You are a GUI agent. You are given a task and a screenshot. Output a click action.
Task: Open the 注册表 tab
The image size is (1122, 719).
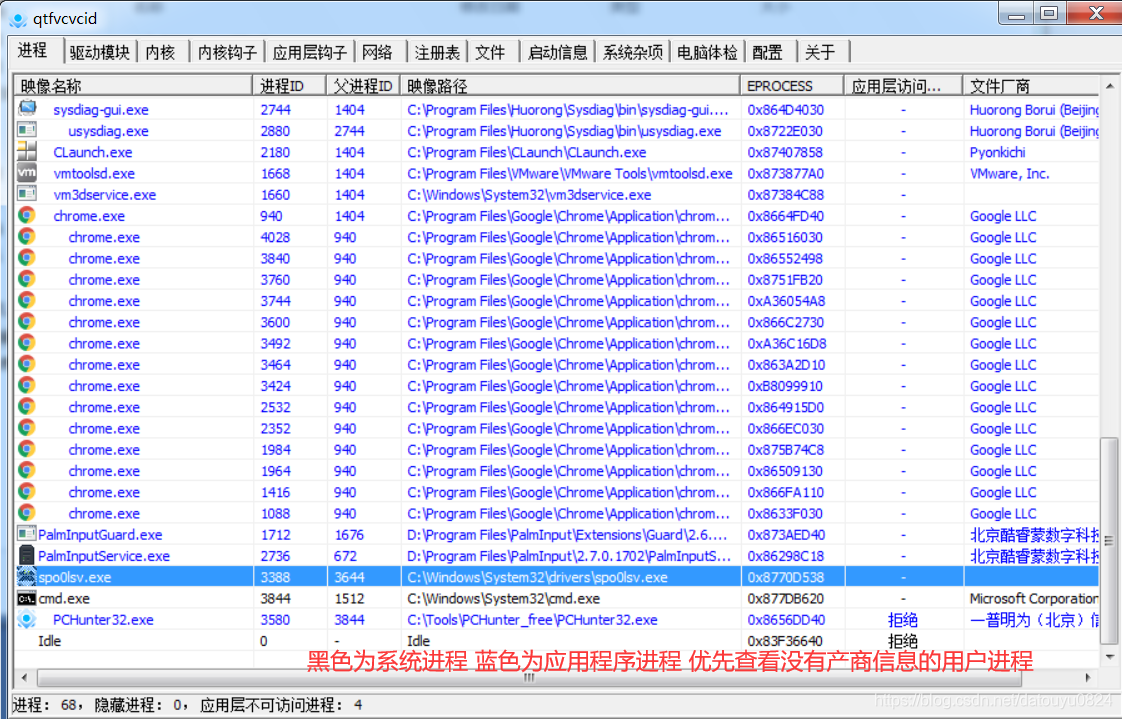coord(436,52)
